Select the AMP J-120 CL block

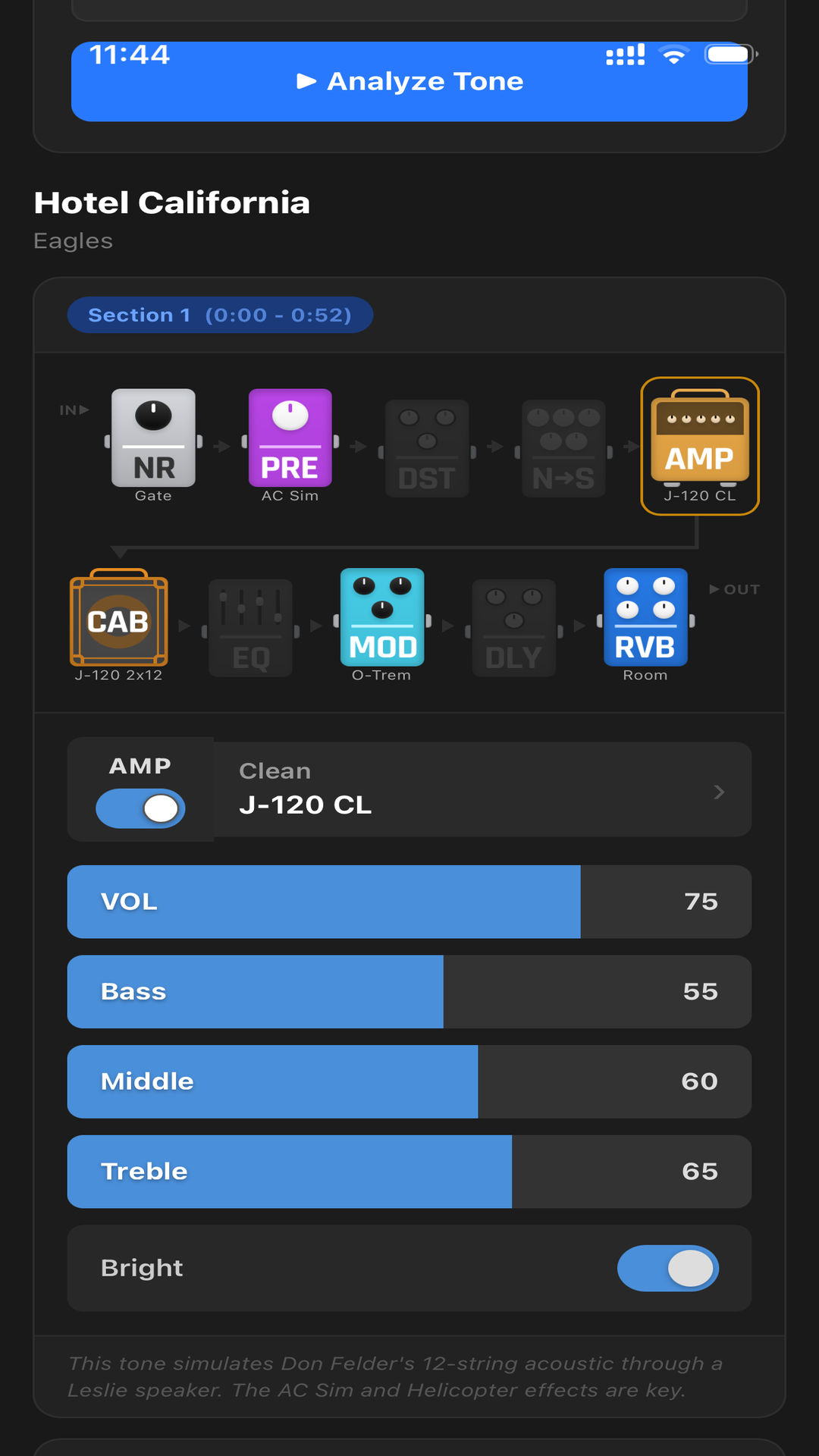point(699,445)
